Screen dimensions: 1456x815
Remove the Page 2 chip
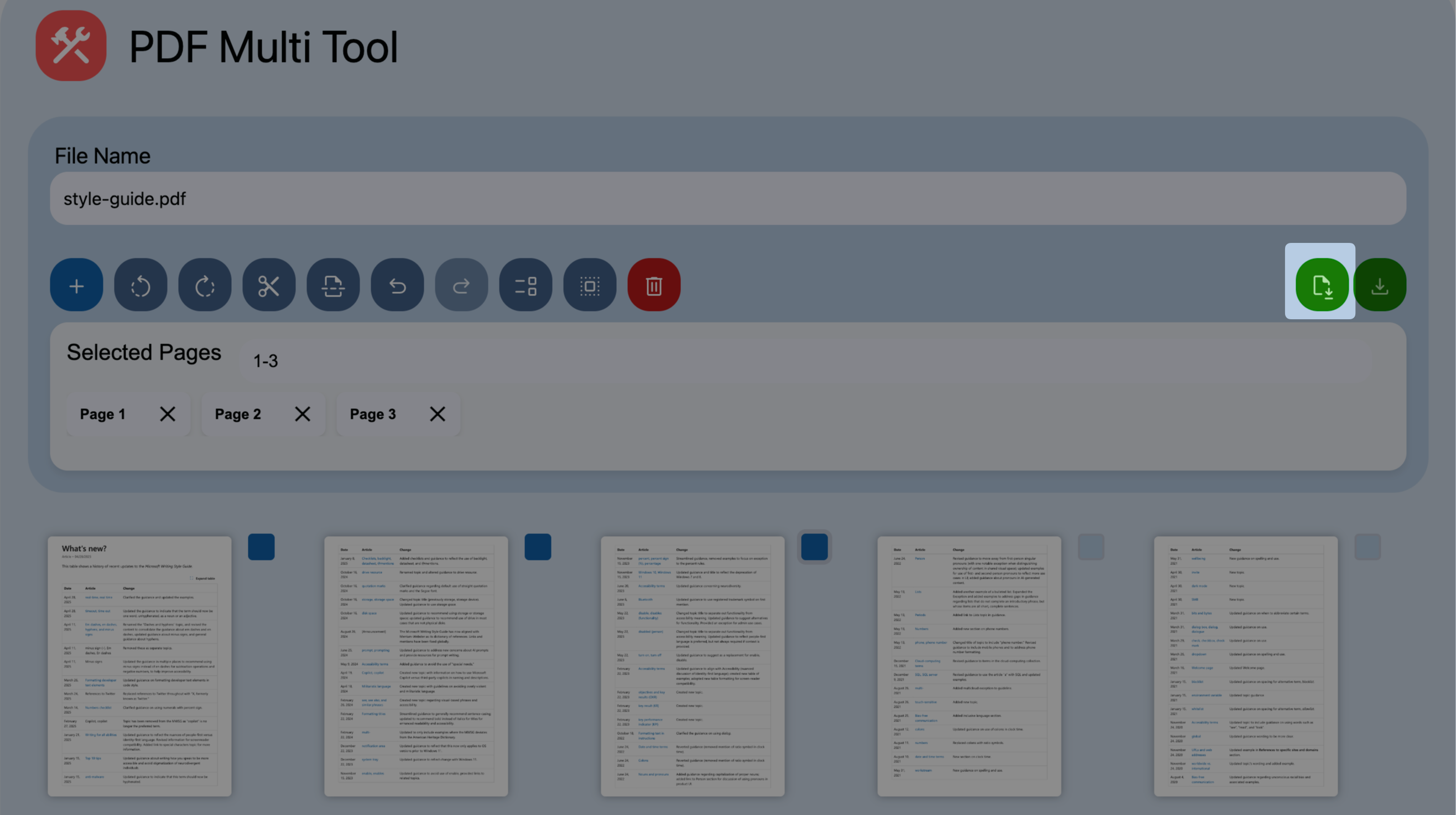[x=303, y=414]
